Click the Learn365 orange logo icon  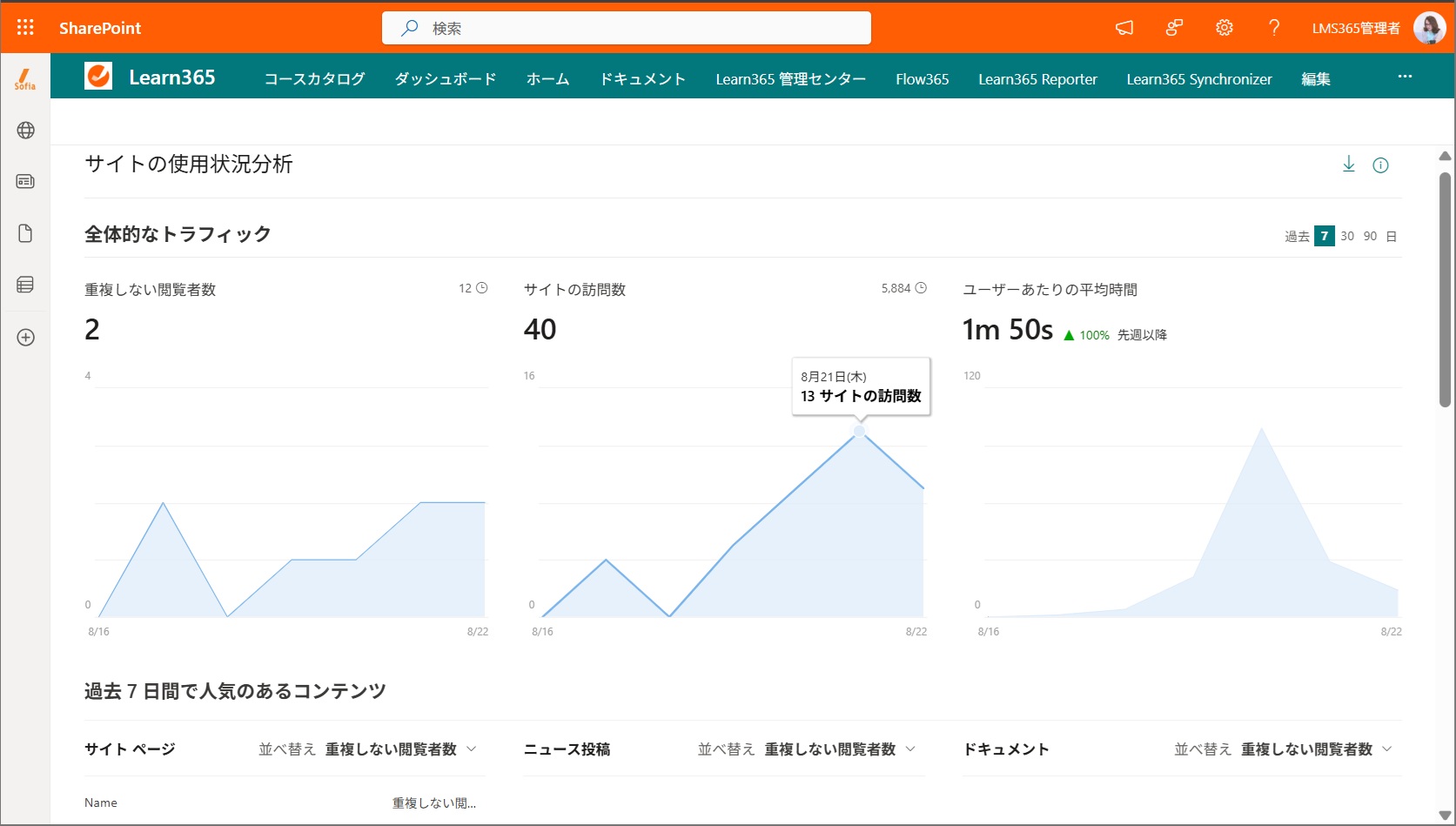(98, 77)
